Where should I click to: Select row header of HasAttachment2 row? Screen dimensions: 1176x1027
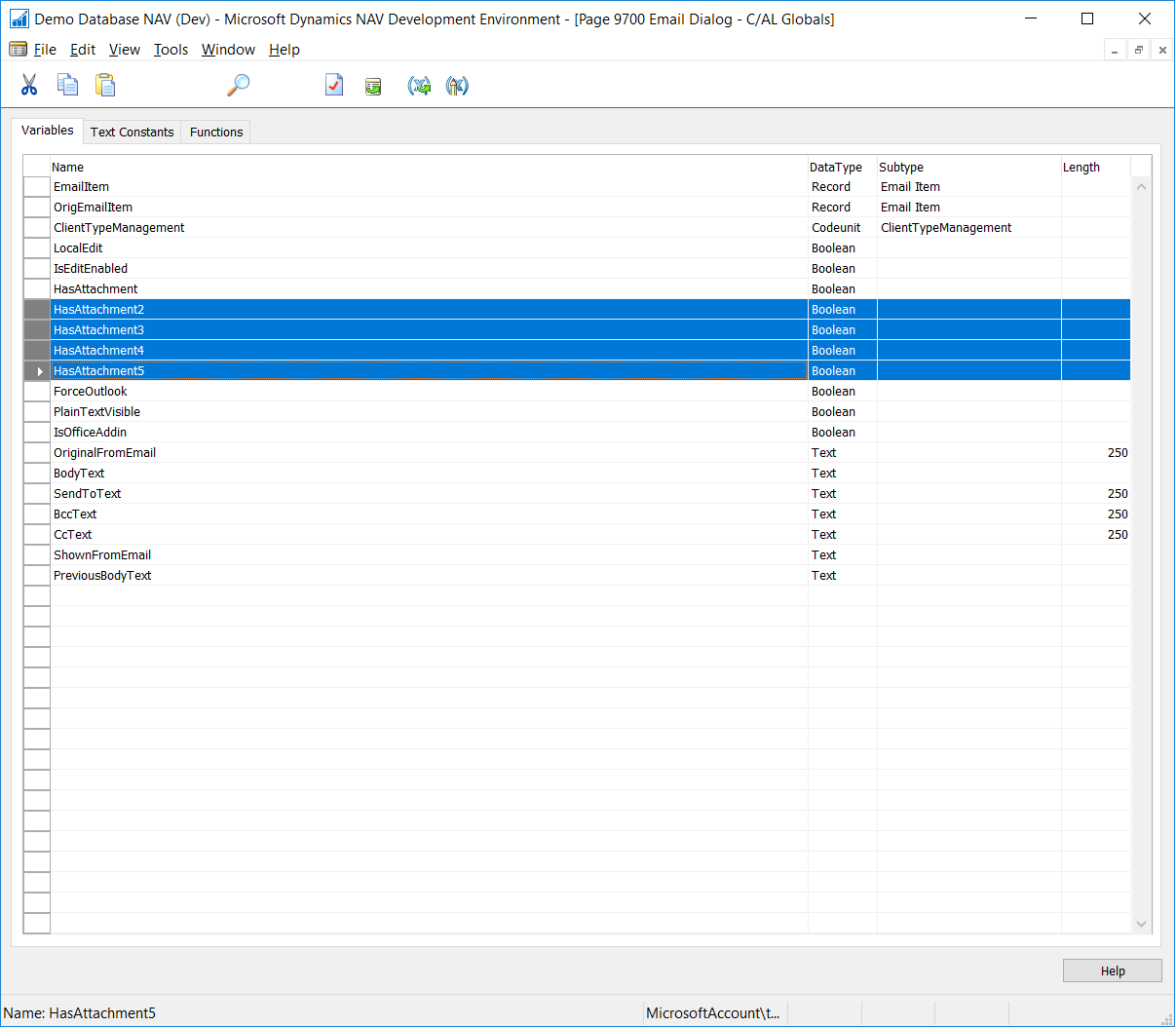[x=37, y=310]
